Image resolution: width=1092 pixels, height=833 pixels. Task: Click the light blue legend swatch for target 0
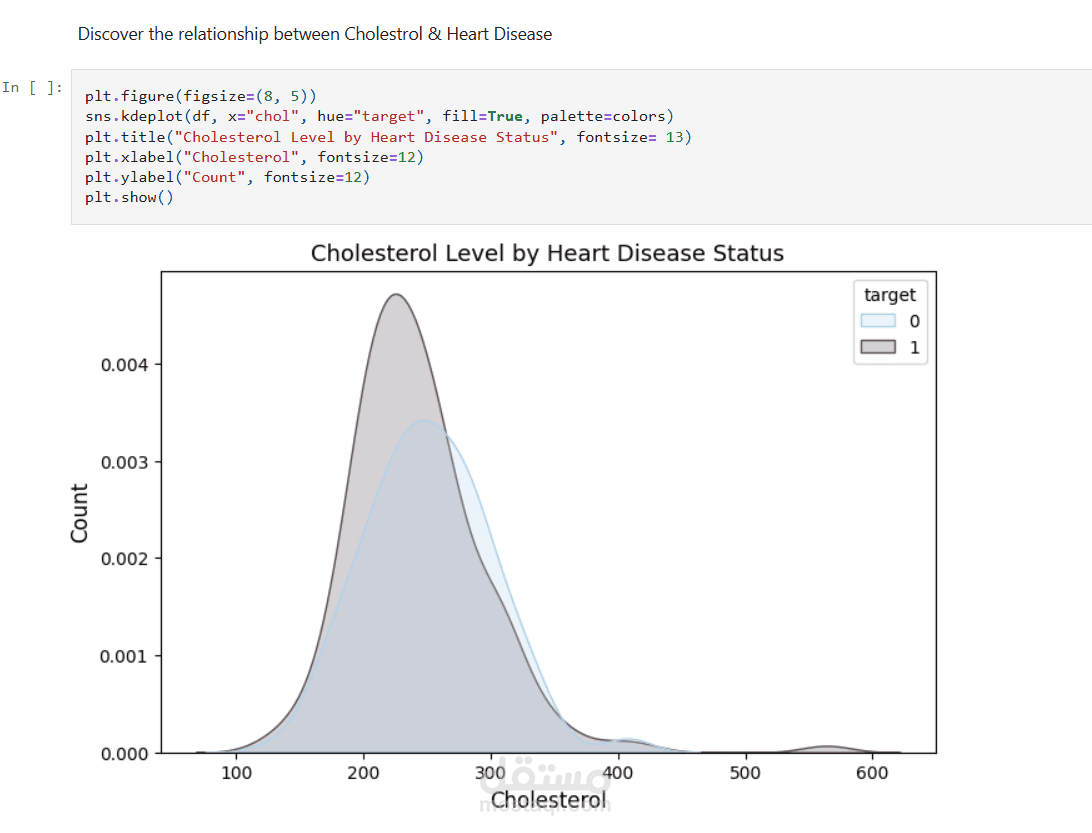878,321
